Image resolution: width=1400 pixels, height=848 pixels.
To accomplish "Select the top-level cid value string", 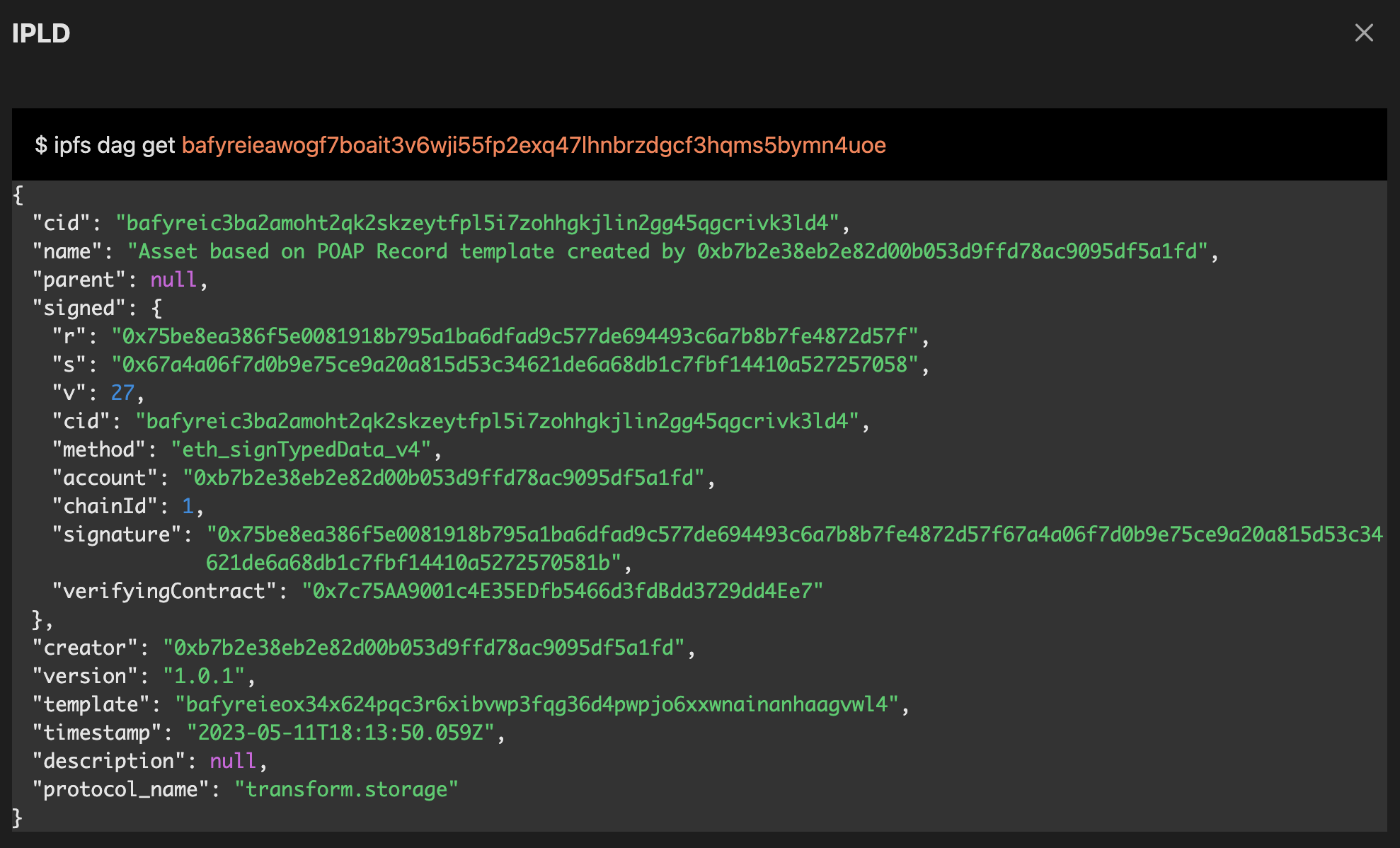I will [481, 222].
